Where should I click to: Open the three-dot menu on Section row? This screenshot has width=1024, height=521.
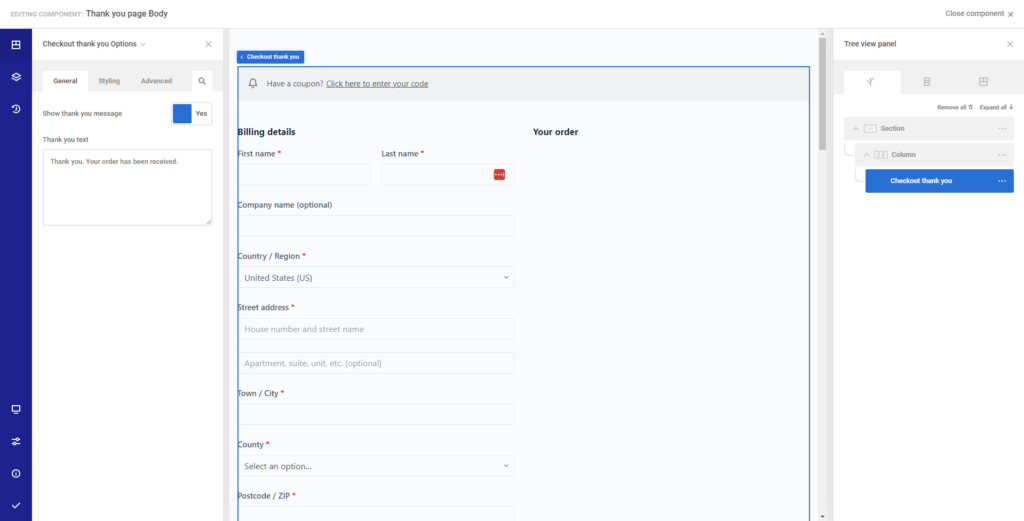1001,129
